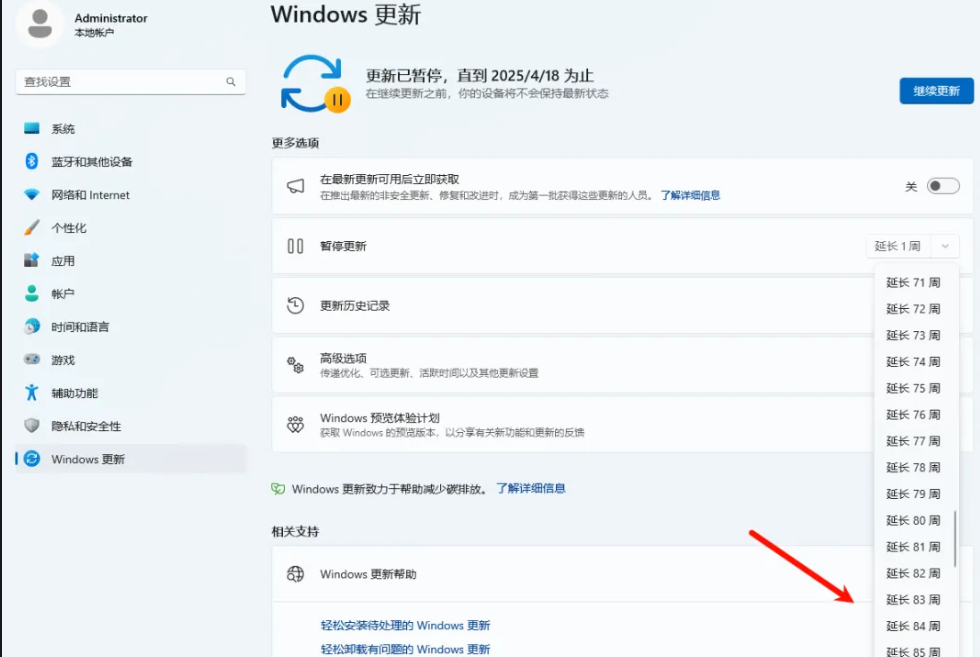
Task: Select 延长 74 周 from the list
Action: click(x=913, y=362)
